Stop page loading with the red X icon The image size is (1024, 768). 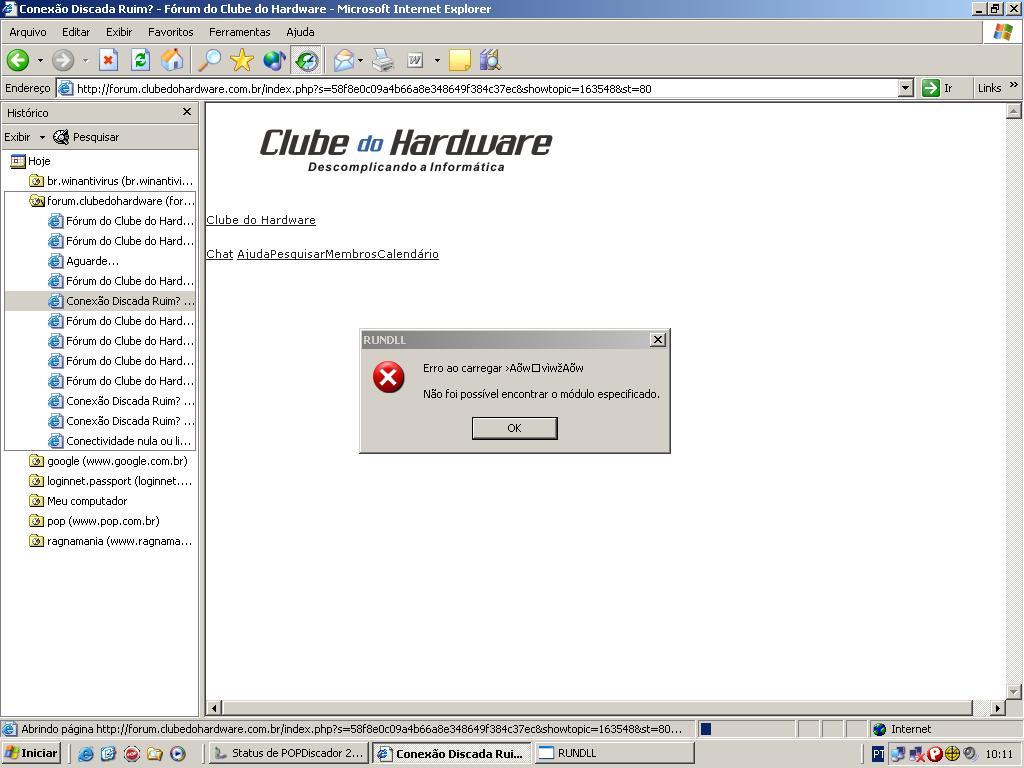pyautogui.click(x=108, y=61)
